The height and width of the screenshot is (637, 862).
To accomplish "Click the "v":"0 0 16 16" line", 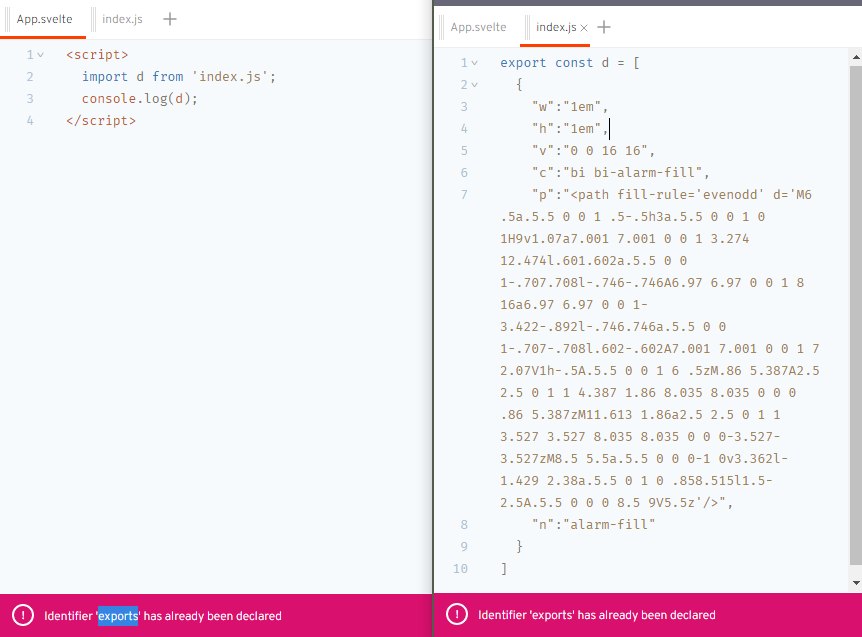I will [x=593, y=151].
